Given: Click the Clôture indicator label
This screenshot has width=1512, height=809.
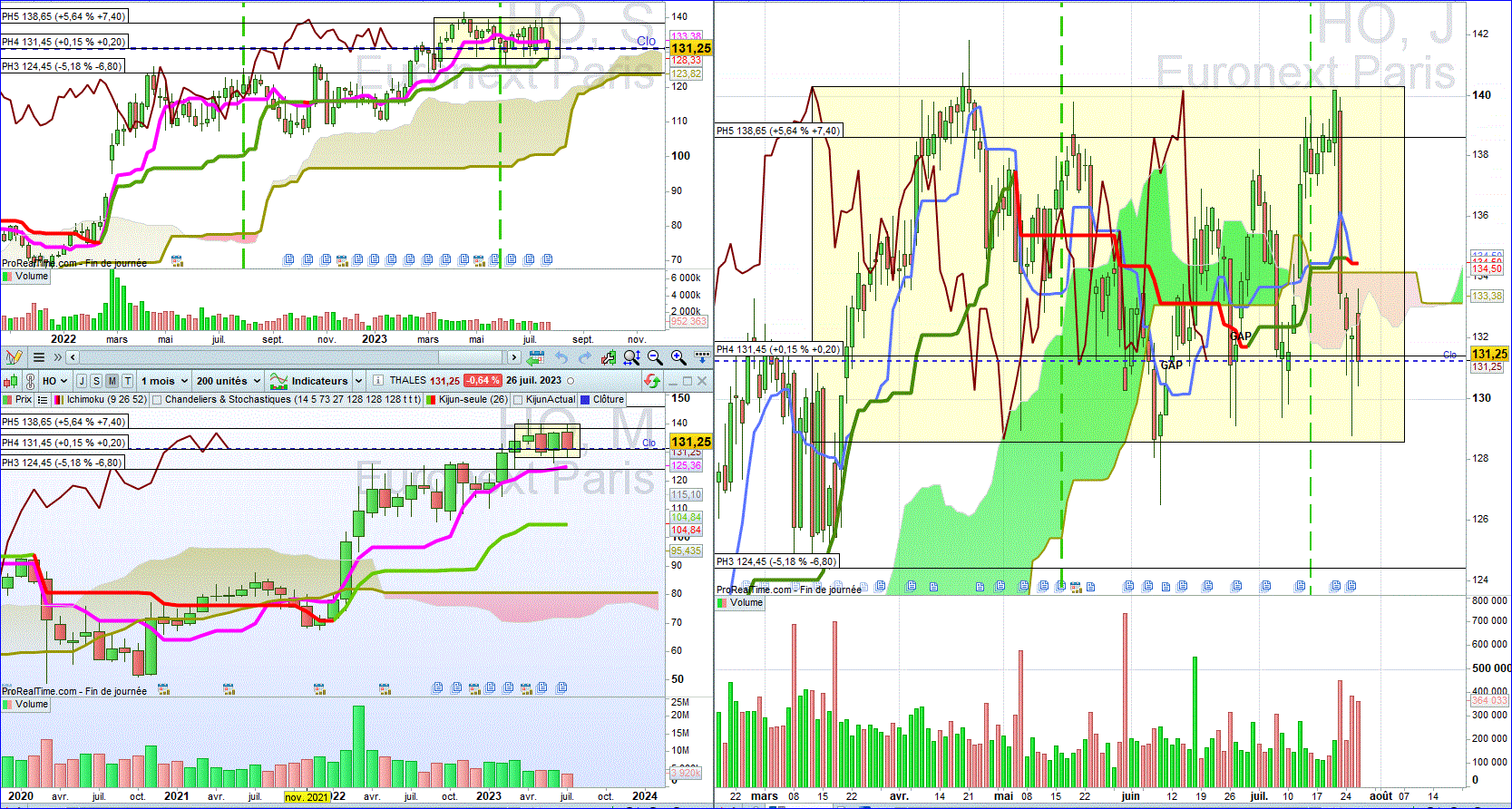Looking at the screenshot, I should click(609, 399).
